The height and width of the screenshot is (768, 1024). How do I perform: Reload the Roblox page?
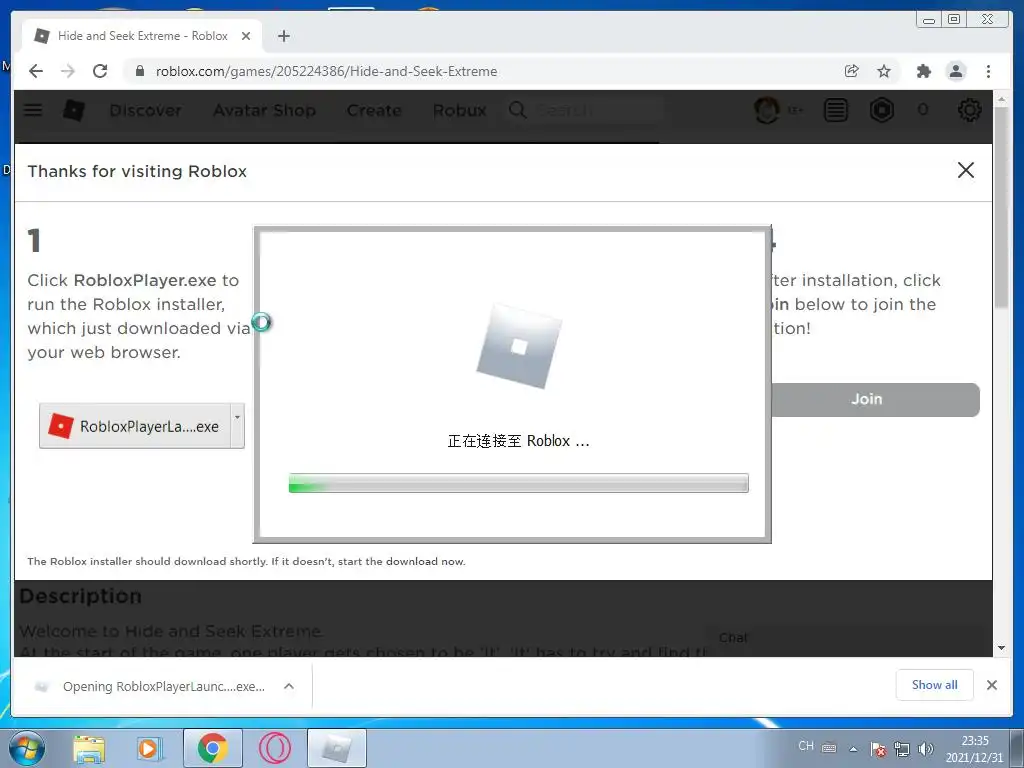[x=100, y=71]
